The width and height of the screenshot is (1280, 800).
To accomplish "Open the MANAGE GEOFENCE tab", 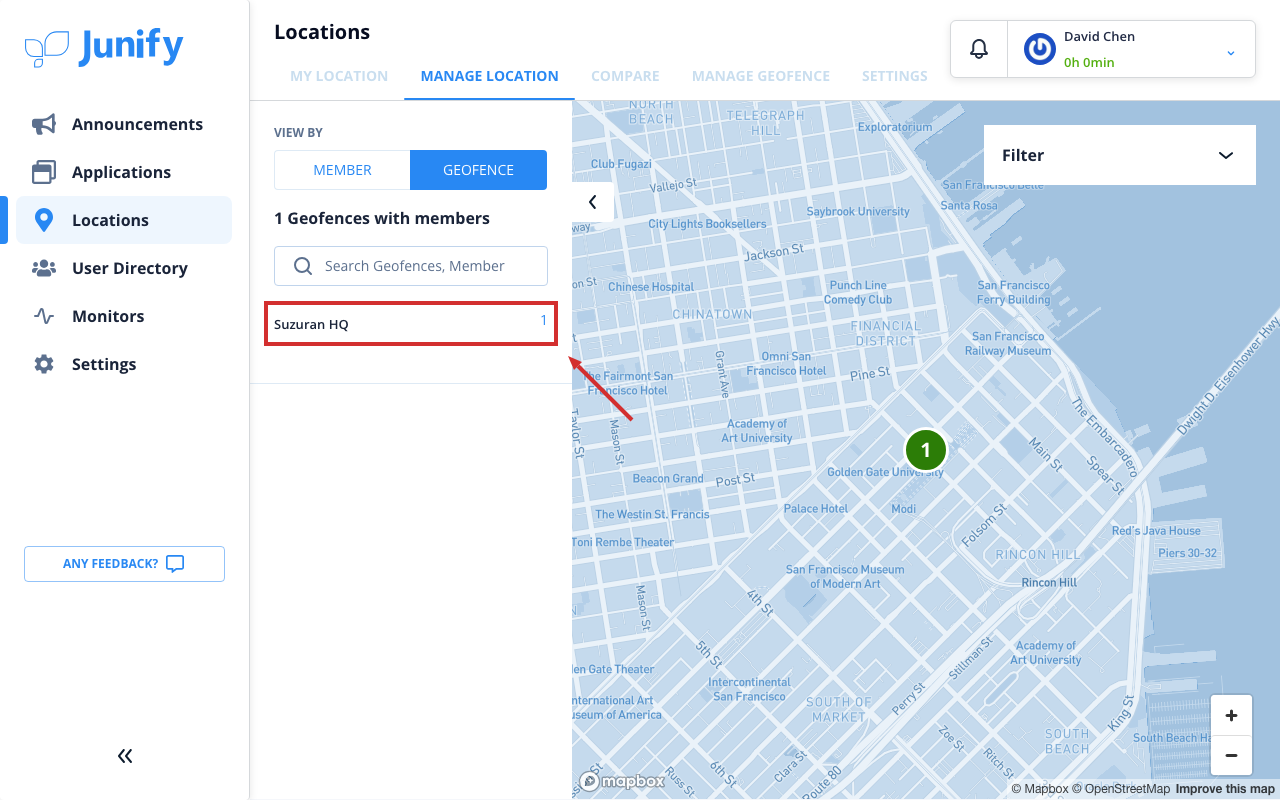I will tap(761, 76).
